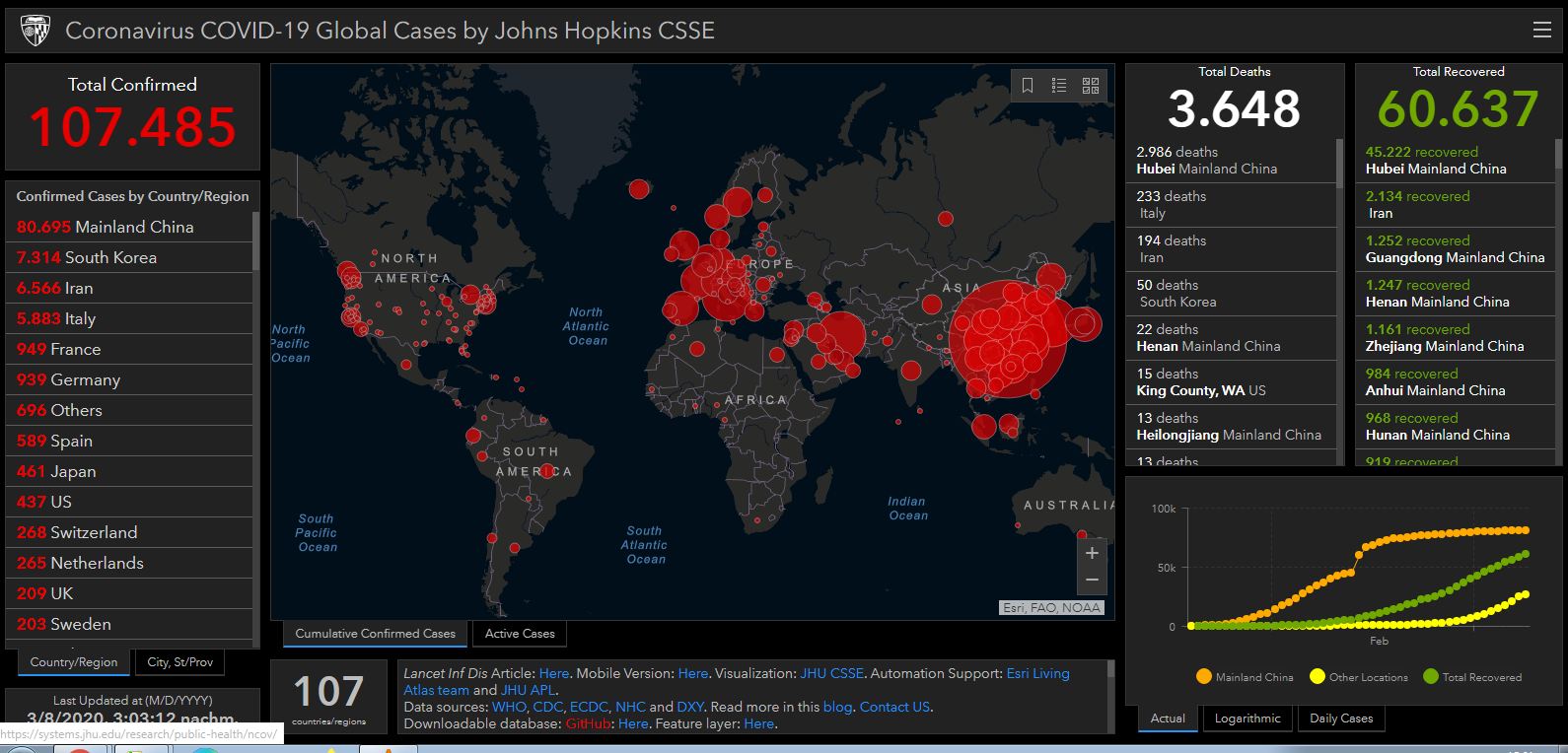Click the Esri, FAO, NOAA map attribution
This screenshot has height=753, width=1568.
coord(1051,608)
